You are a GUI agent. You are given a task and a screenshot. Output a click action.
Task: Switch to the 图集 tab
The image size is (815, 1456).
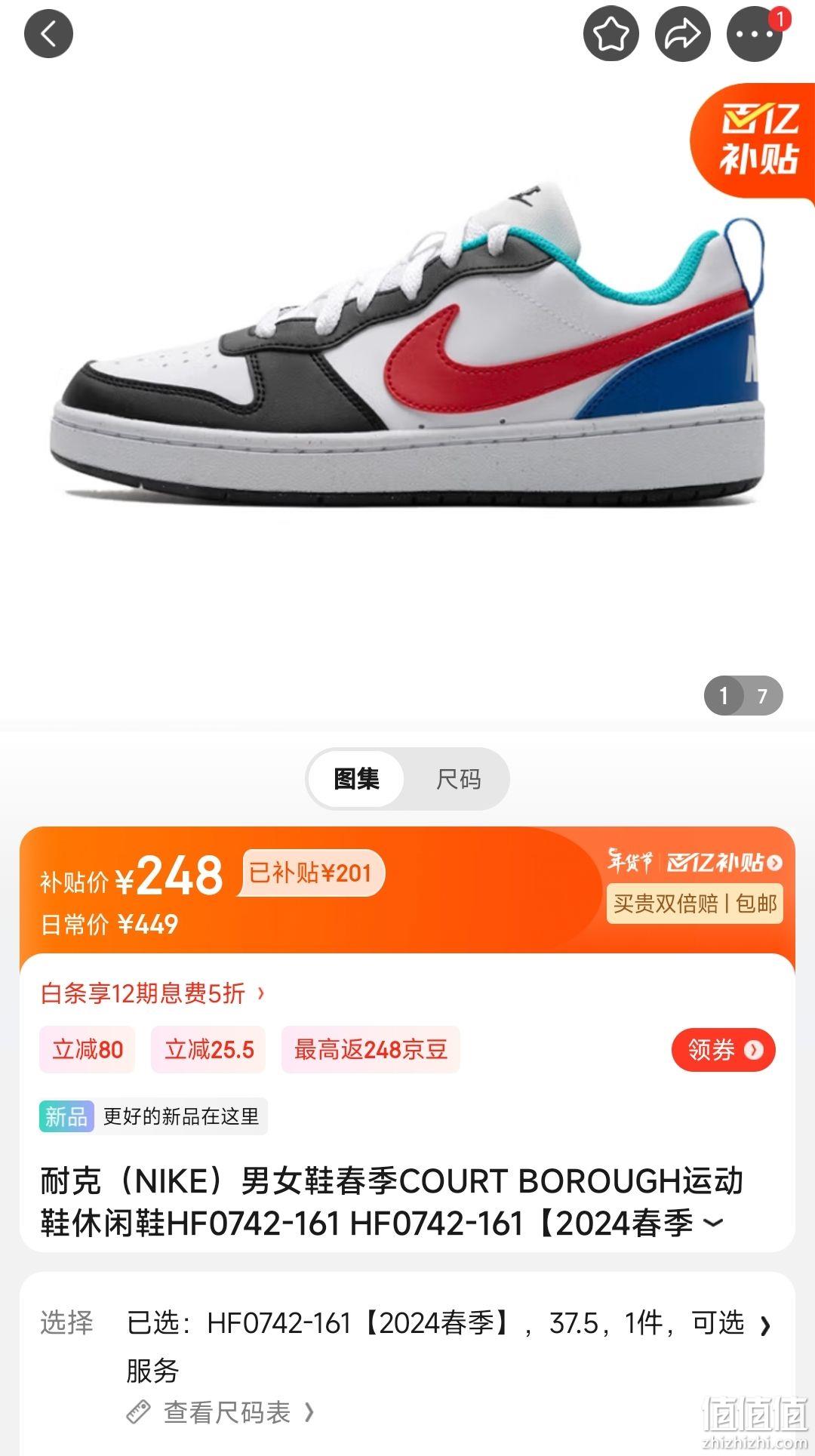pyautogui.click(x=356, y=779)
